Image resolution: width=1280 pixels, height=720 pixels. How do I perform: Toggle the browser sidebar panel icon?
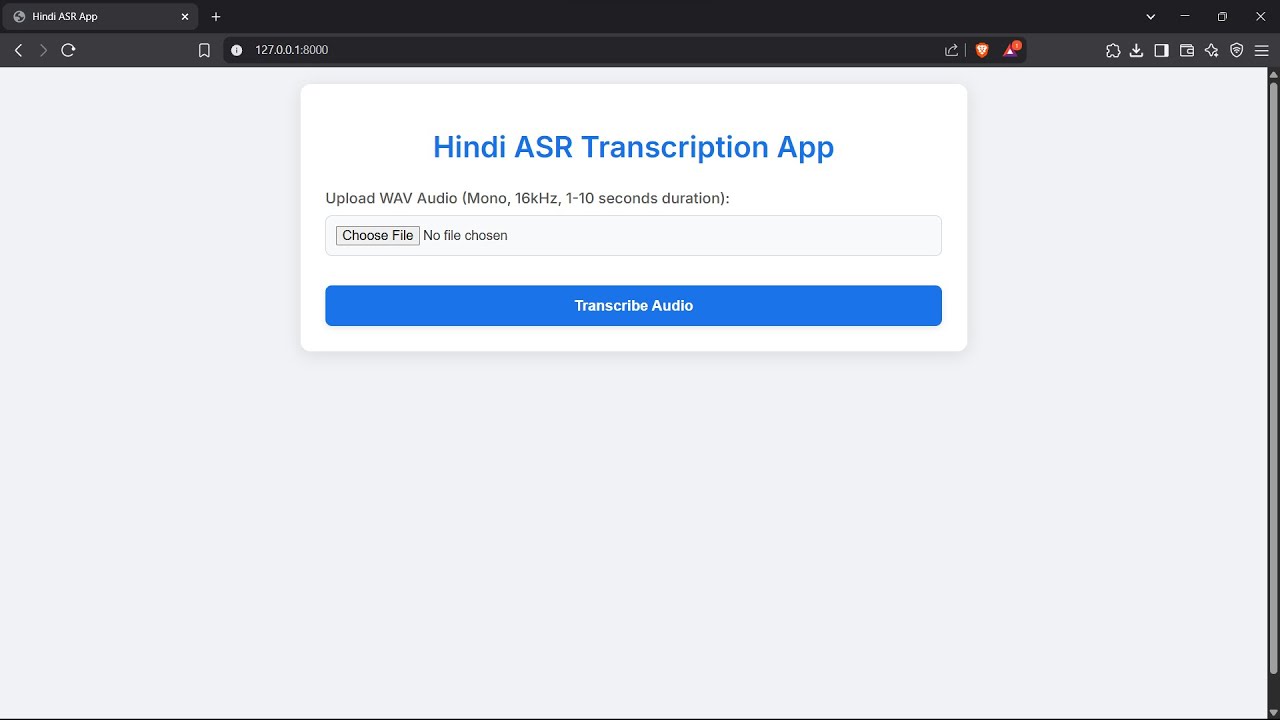tap(1161, 50)
